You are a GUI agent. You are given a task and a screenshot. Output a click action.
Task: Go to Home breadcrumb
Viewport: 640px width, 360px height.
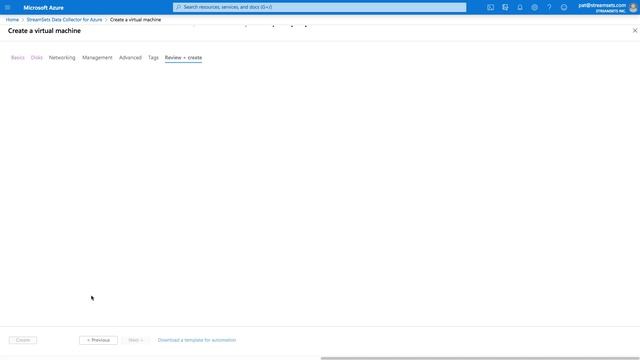click(12, 20)
